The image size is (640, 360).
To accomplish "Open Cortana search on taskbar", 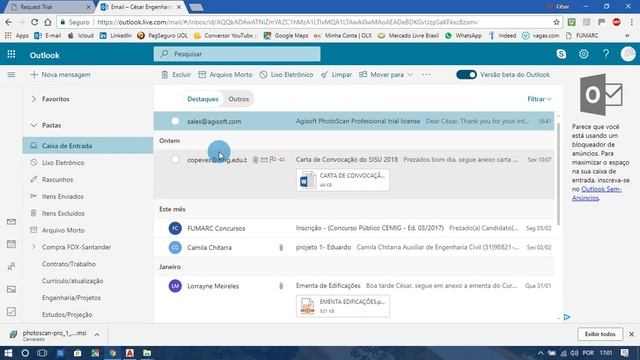I will pyautogui.click(x=25, y=353).
